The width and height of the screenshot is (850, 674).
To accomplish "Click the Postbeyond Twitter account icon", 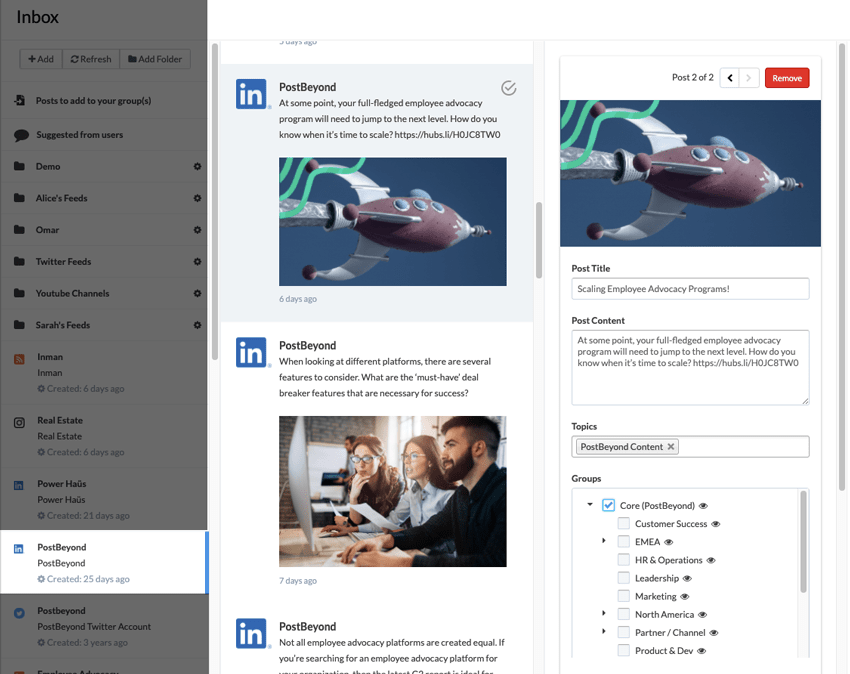I will click(x=19, y=613).
